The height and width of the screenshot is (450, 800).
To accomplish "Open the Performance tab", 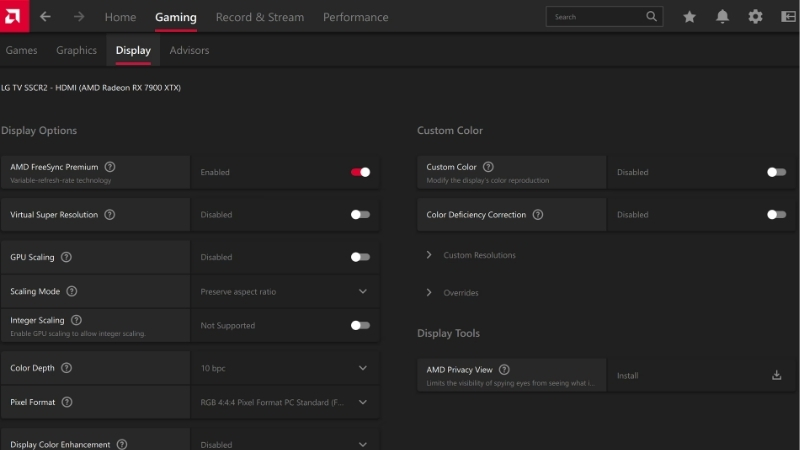I will tap(356, 17).
